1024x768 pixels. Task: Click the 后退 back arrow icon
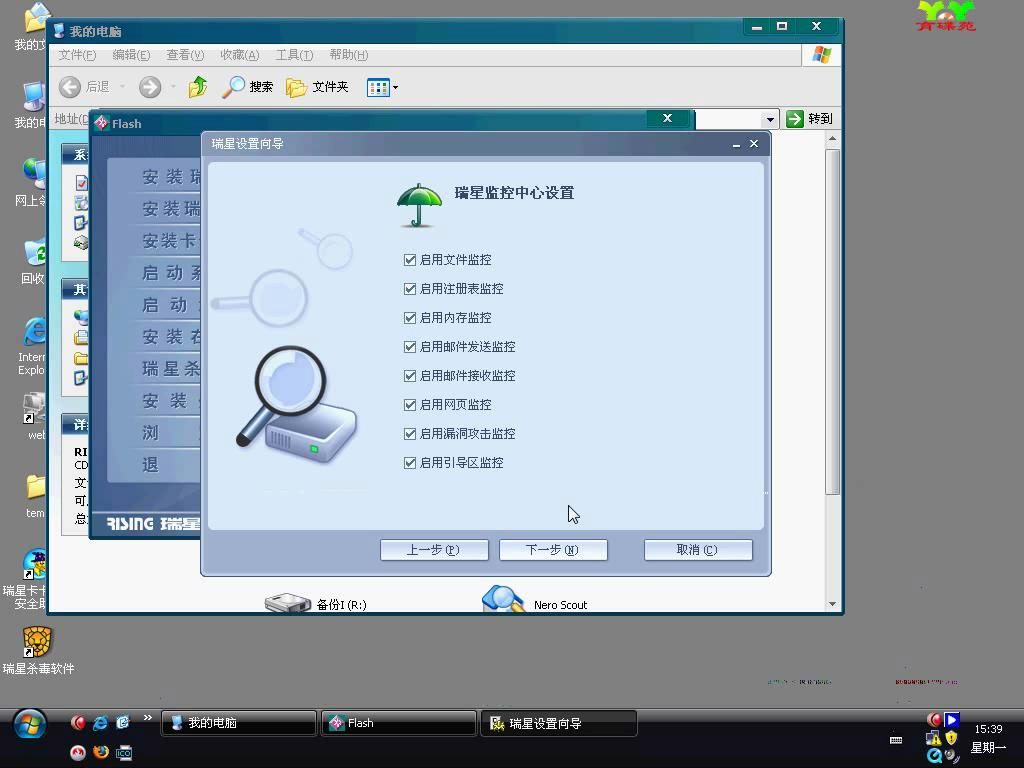70,87
